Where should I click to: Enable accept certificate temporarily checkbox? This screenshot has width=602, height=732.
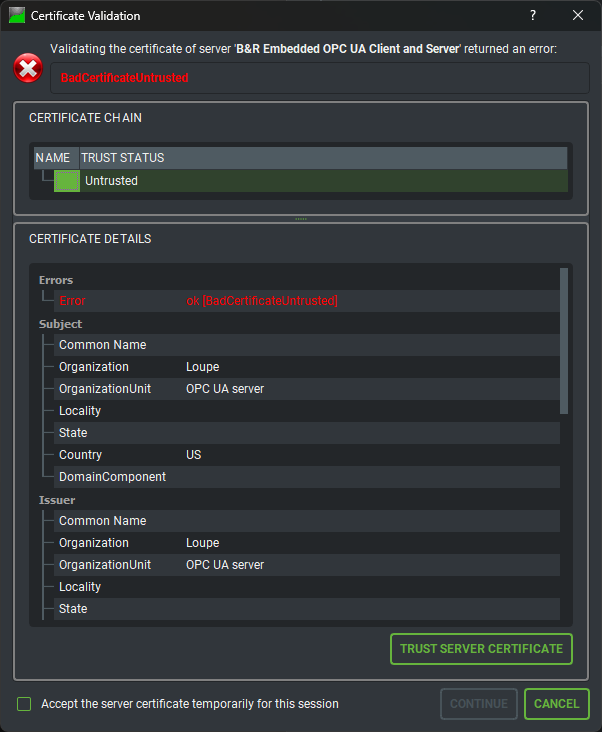[24, 704]
